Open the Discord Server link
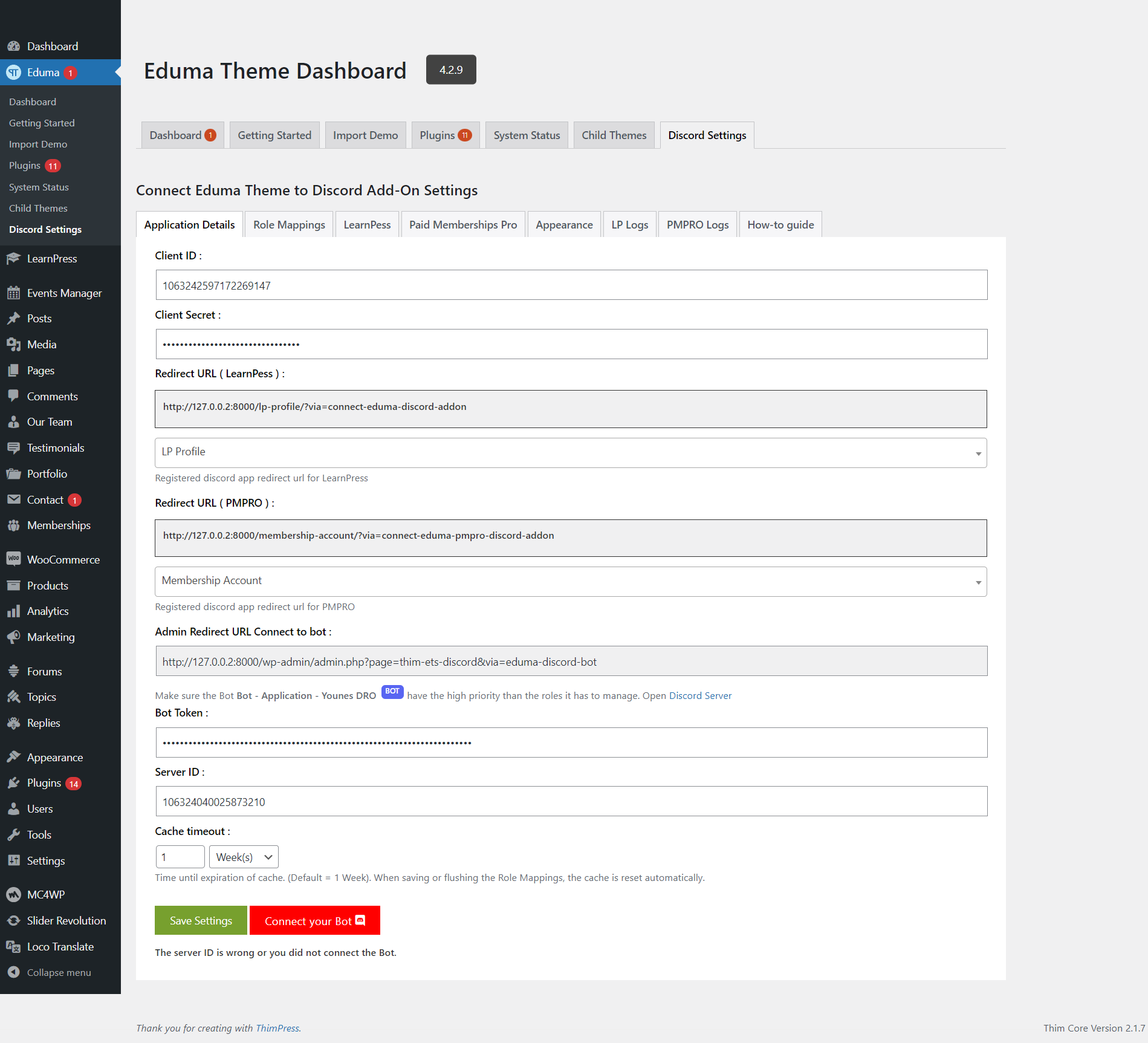The image size is (1148, 1043). click(700, 695)
